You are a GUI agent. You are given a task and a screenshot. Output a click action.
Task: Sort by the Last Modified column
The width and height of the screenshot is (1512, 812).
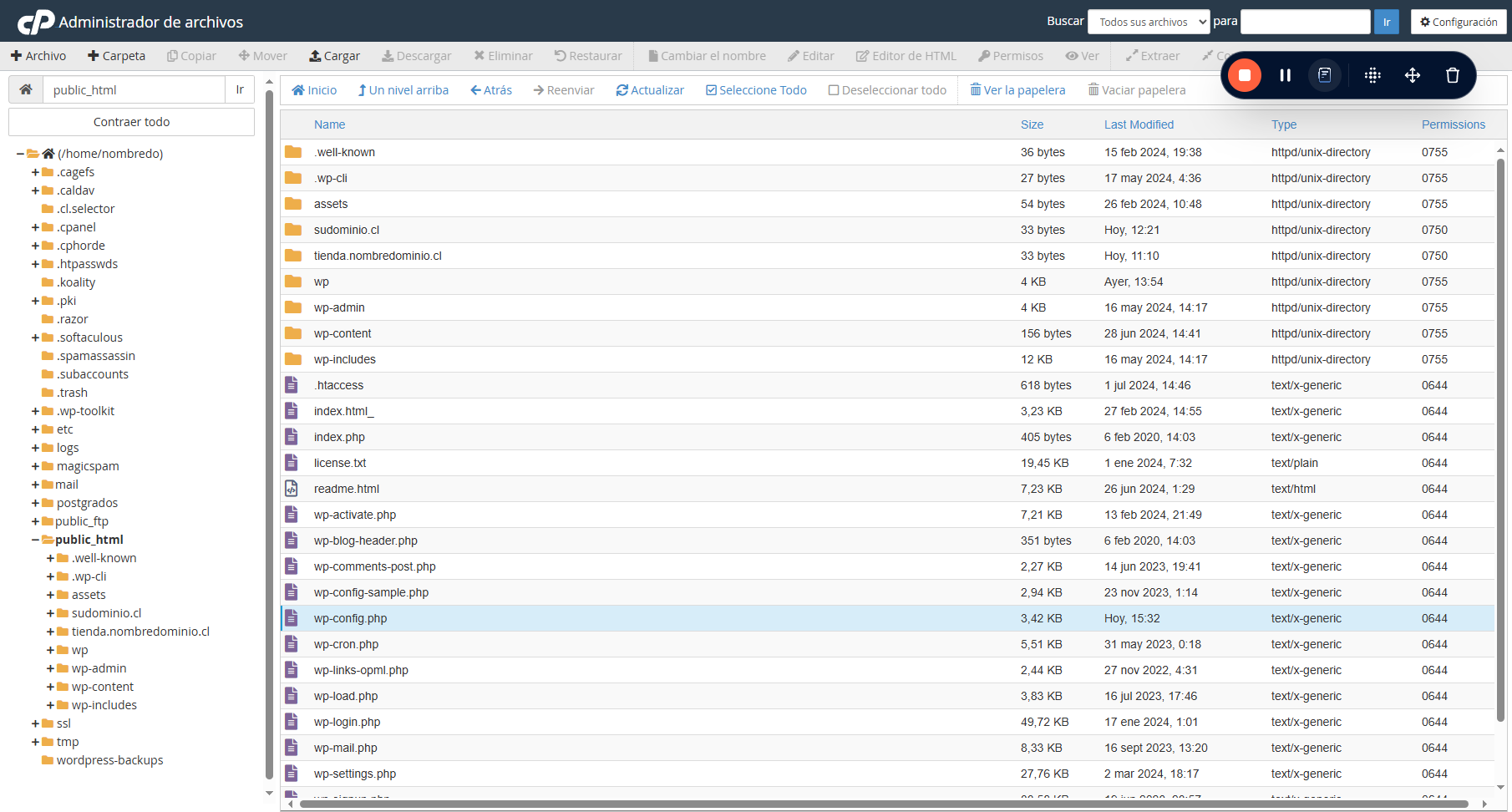click(x=1139, y=124)
